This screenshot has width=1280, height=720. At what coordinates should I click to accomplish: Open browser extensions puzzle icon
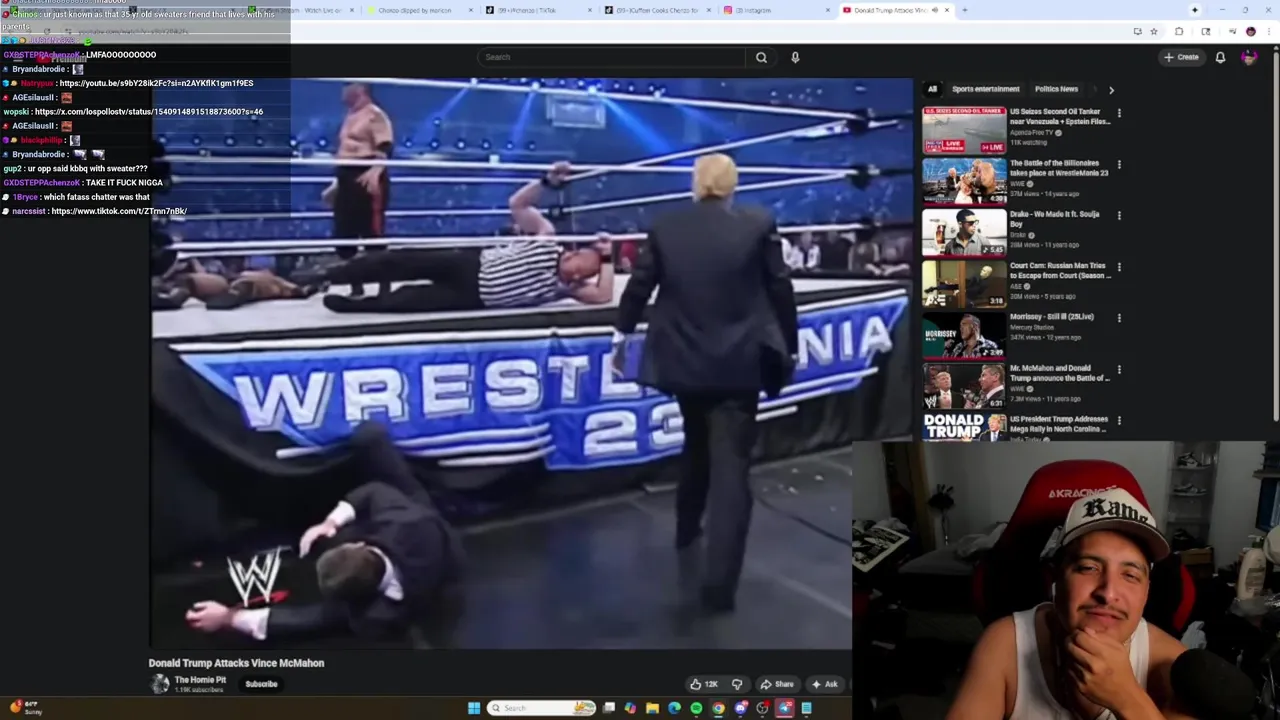click(x=1179, y=32)
